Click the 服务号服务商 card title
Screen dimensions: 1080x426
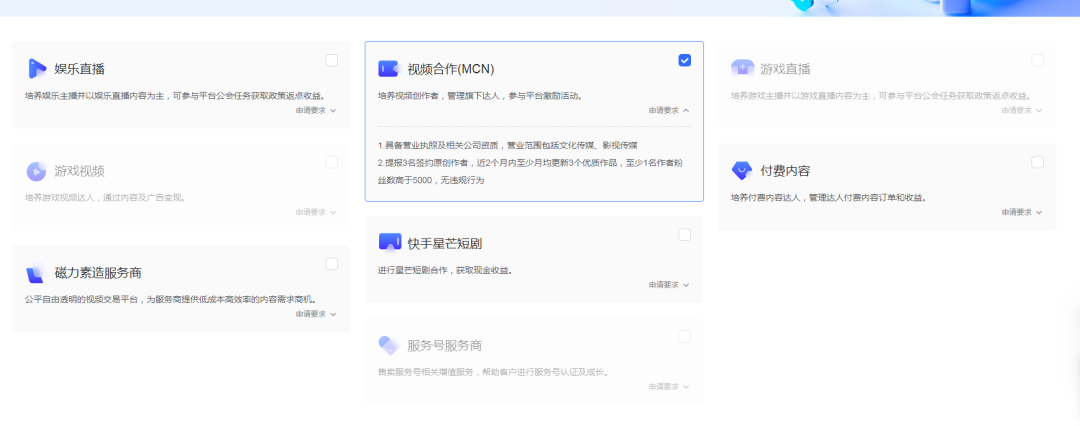(445, 345)
